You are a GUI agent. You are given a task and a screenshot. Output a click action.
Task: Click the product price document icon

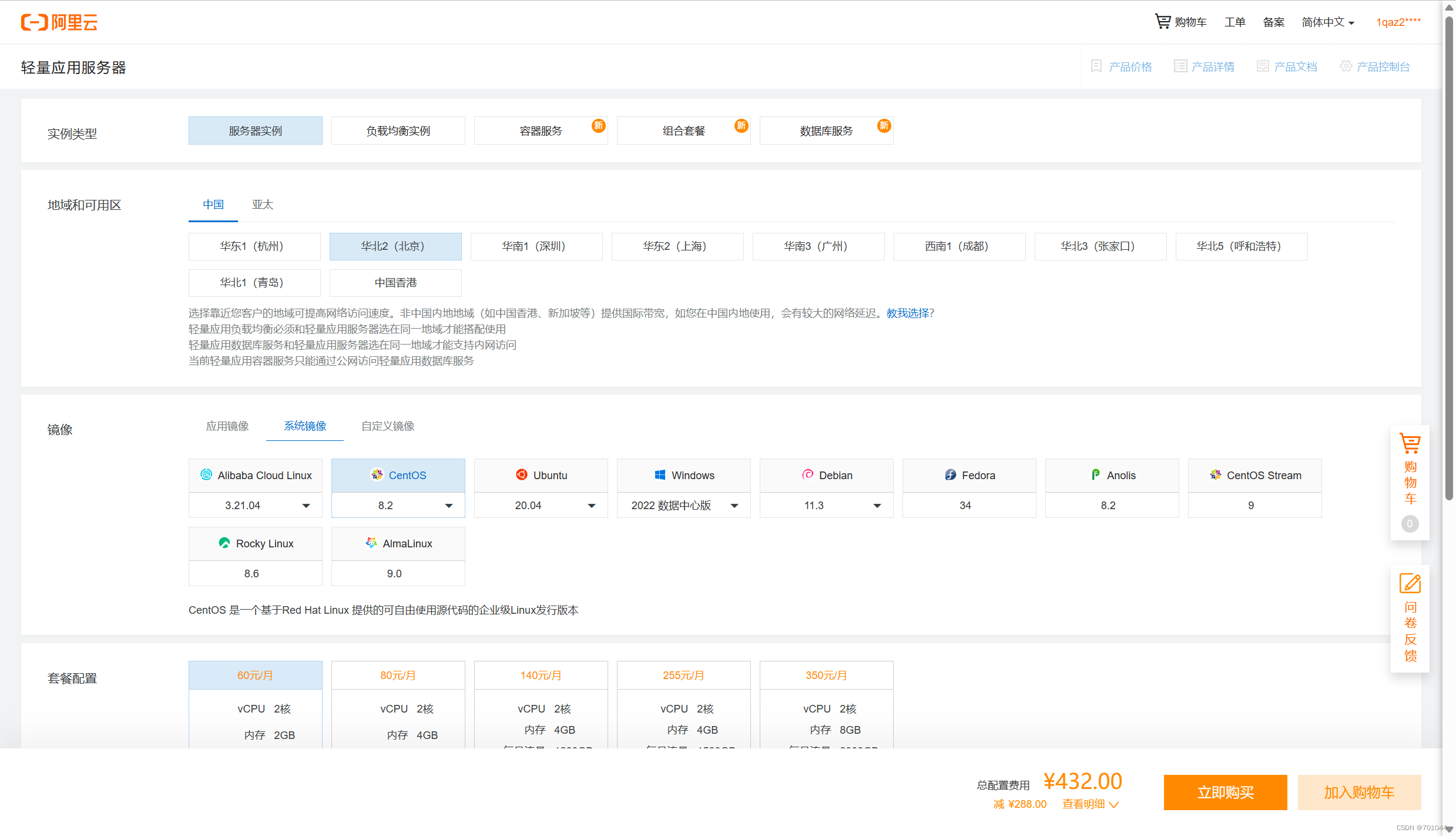point(1096,66)
